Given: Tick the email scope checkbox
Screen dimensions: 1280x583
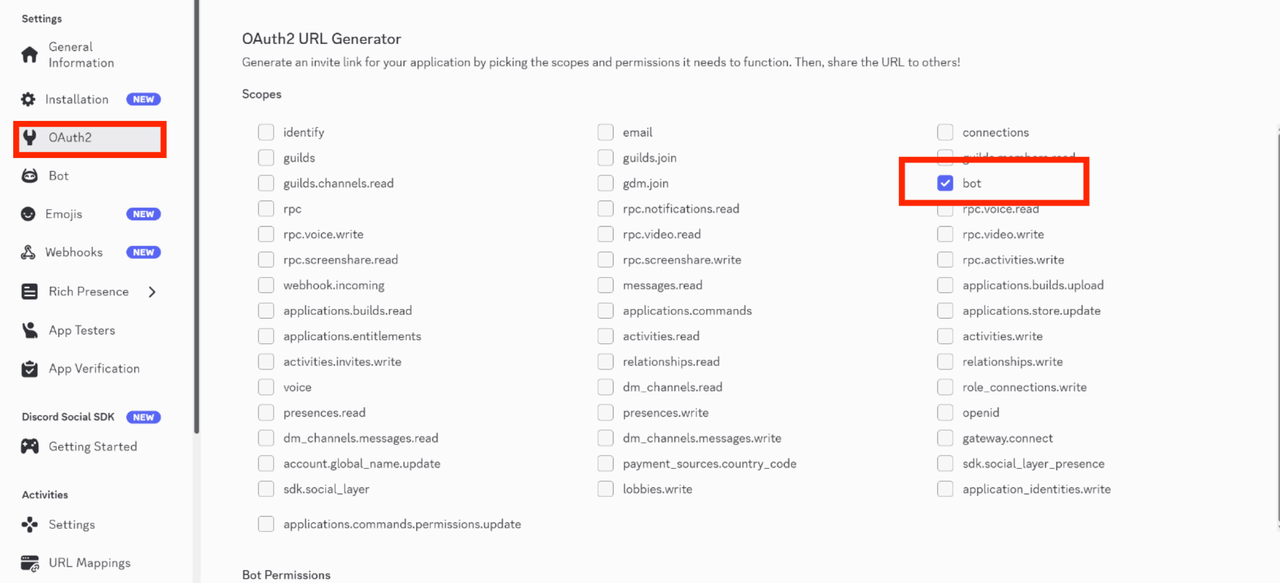Looking at the screenshot, I should 605,132.
